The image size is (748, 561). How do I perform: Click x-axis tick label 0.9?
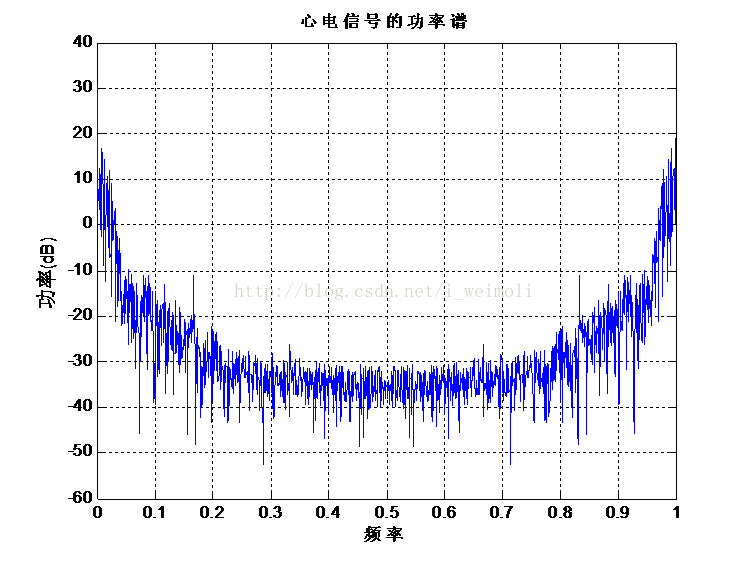(x=618, y=512)
